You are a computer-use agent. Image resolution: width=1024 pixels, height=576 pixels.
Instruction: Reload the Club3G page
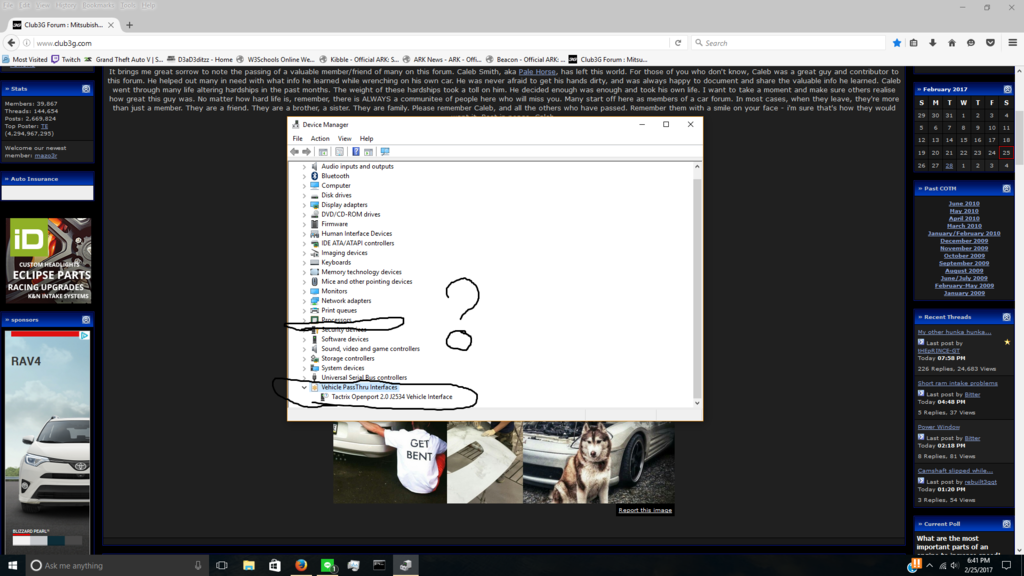(x=678, y=43)
